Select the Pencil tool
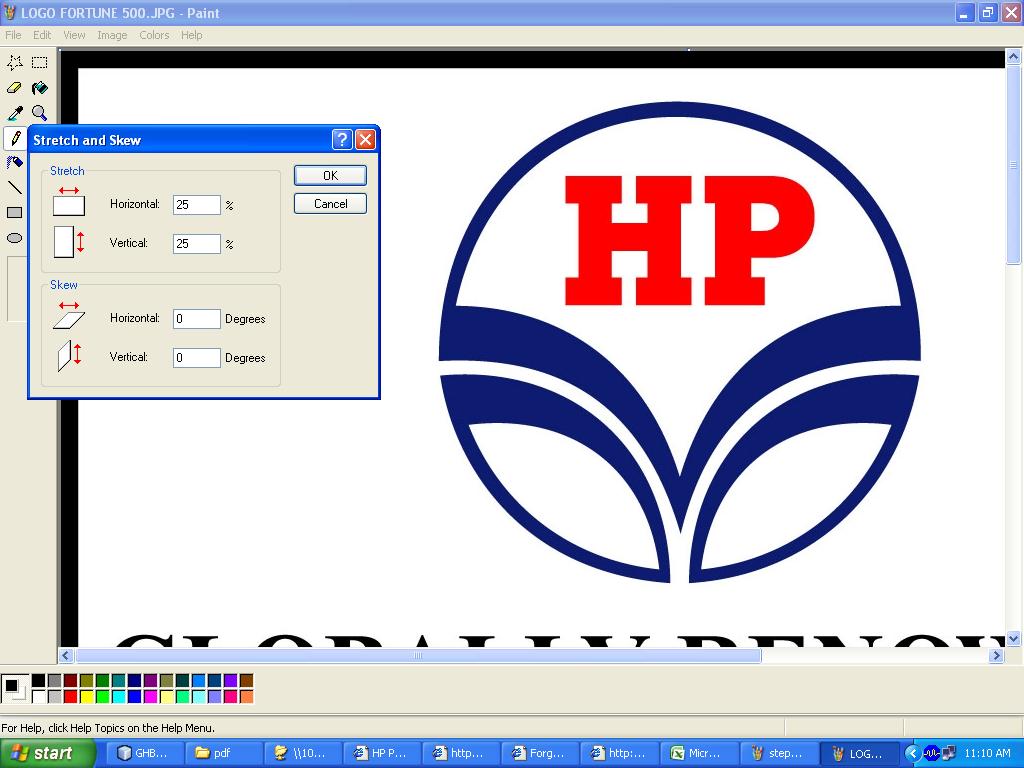Image resolution: width=1024 pixels, height=768 pixels. 14,138
